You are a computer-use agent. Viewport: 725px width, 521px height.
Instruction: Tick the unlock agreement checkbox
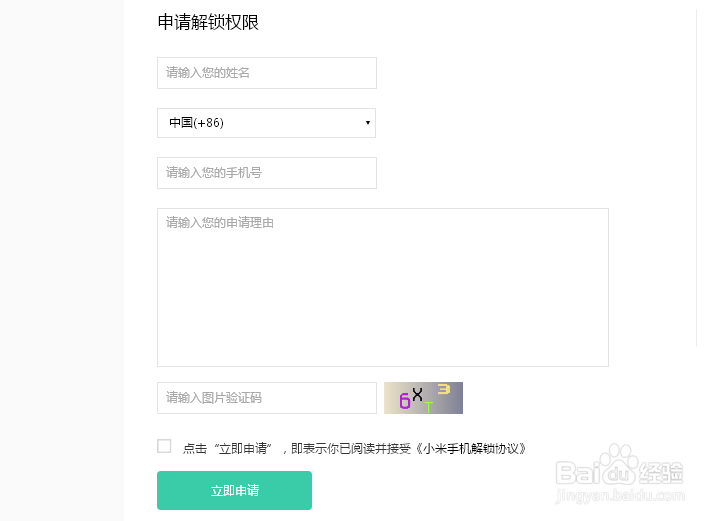coord(164,446)
